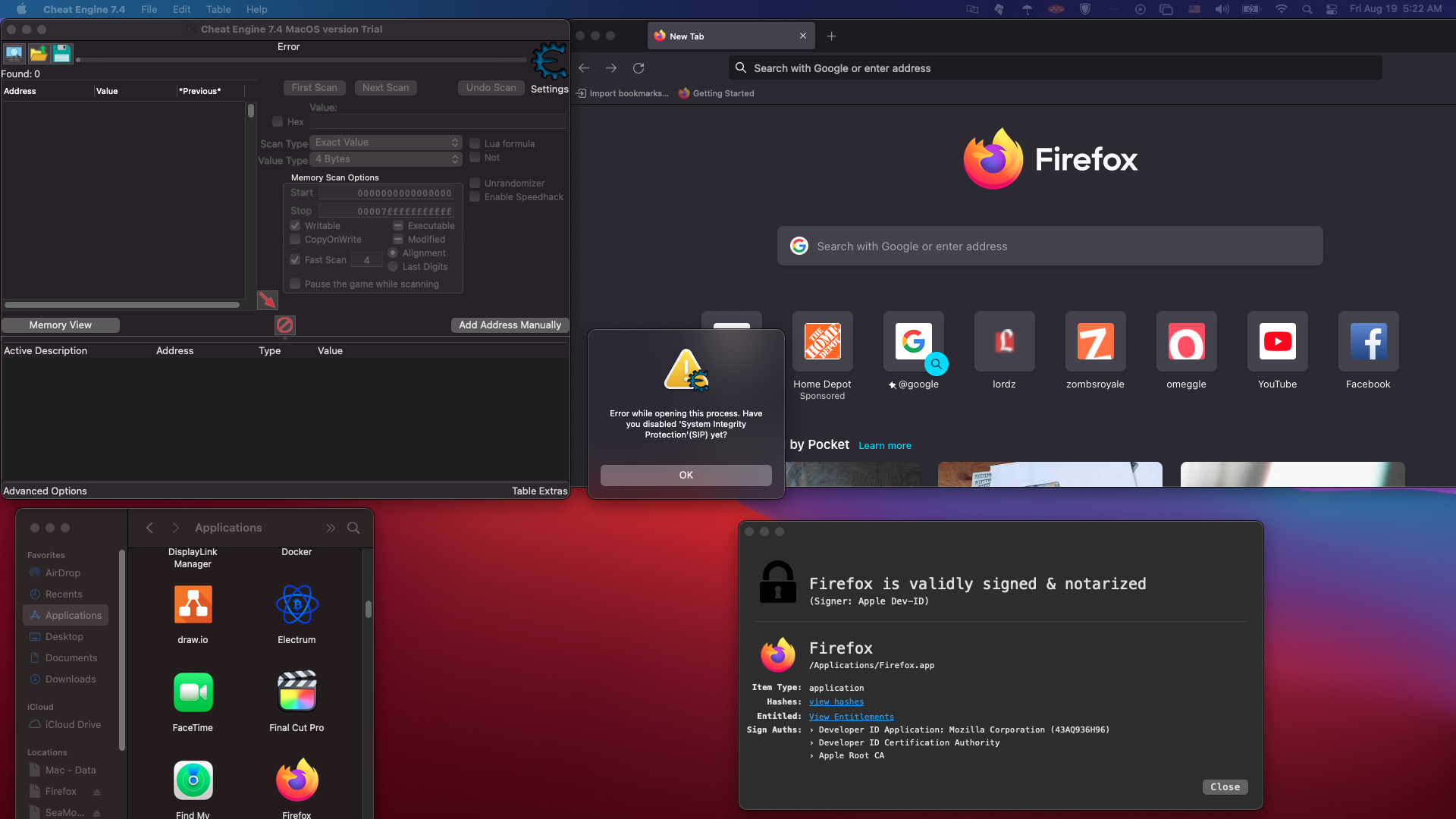This screenshot has height=819, width=1456.
Task: Toggle the Hex checkbox
Action: click(x=278, y=121)
